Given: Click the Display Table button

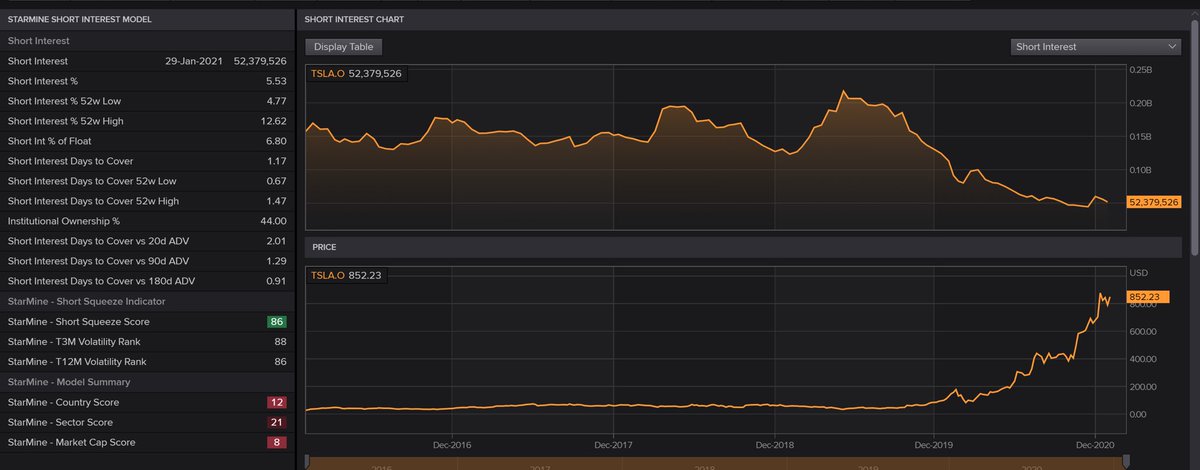Looking at the screenshot, I should [344, 46].
